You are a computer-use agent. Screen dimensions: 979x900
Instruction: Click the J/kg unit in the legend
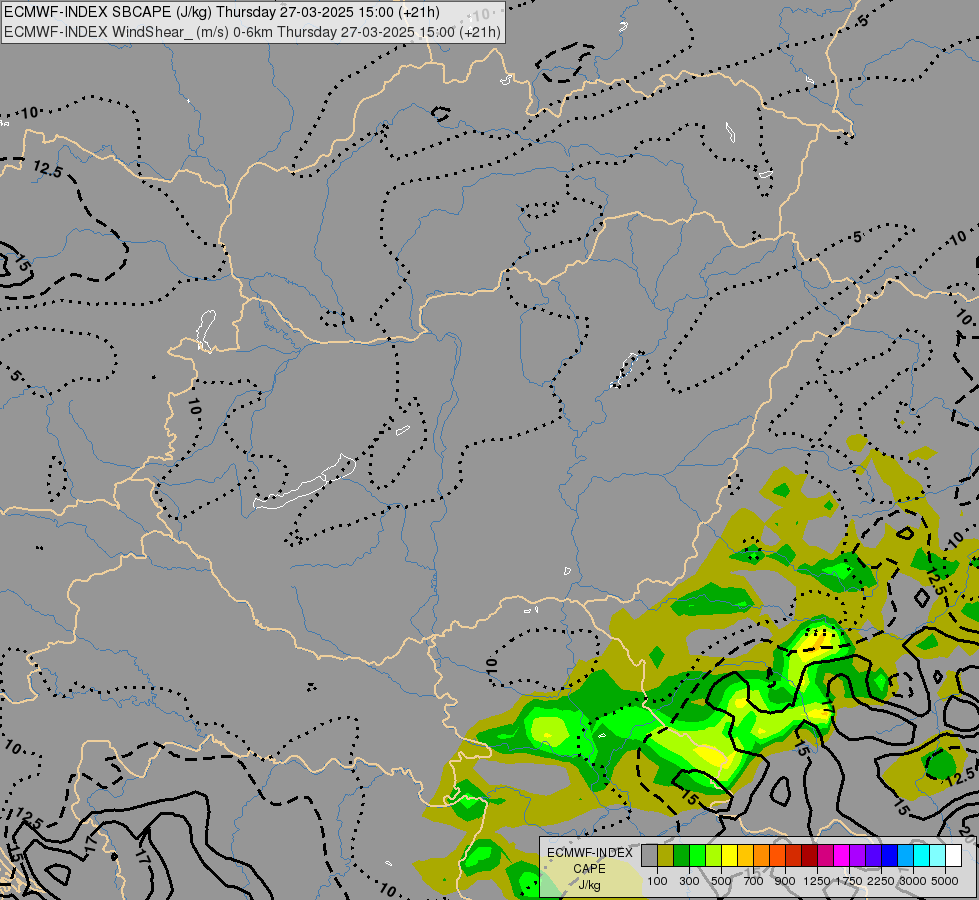[589, 886]
